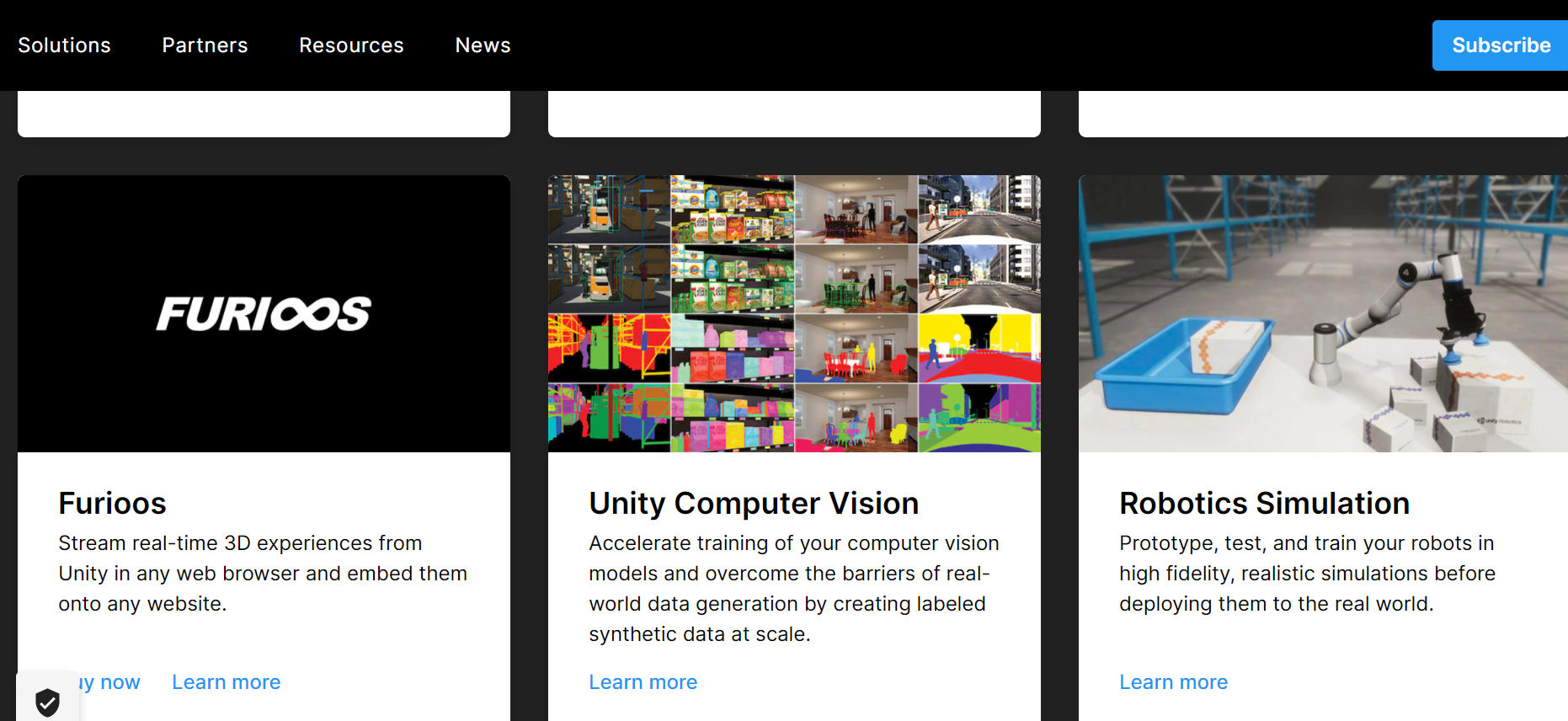The image size is (1568, 721).
Task: Click the Furioos logo banner image
Action: point(264,313)
